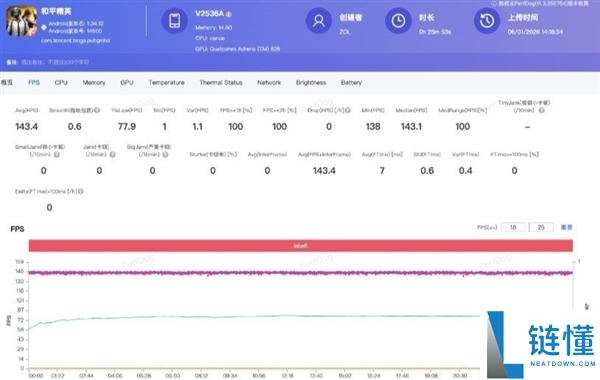Viewport: 600px width, 380px height.
Task: Click the Var(FPS) value 1.1
Action: click(x=197, y=127)
